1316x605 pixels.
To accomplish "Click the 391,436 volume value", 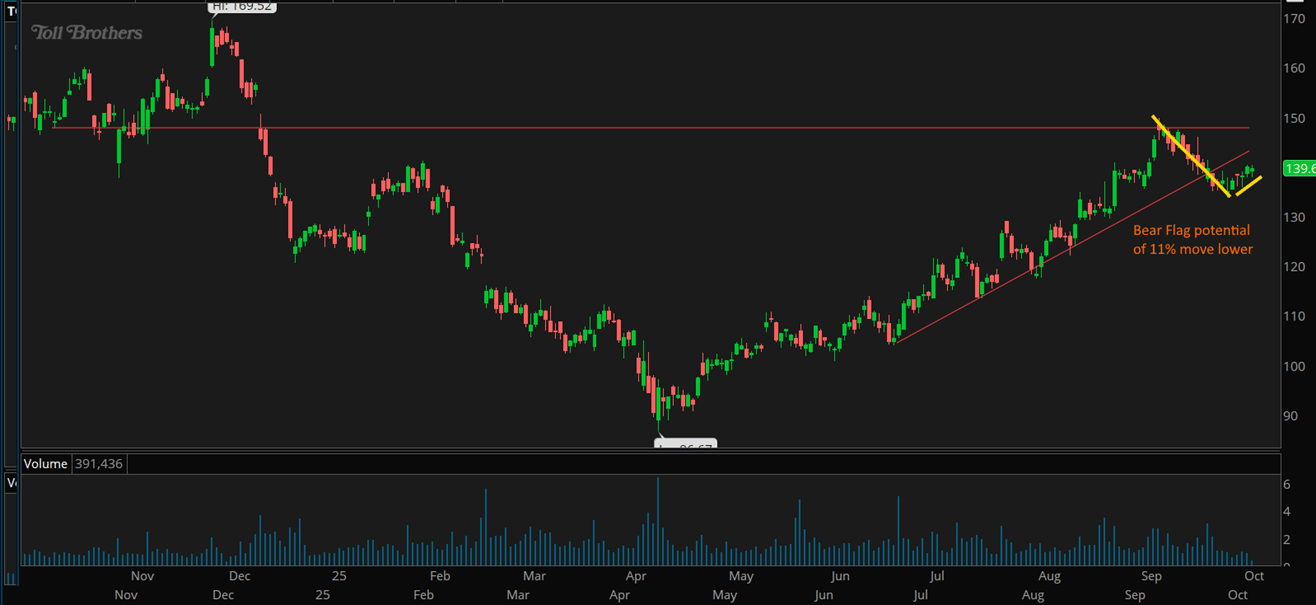I will pos(100,464).
